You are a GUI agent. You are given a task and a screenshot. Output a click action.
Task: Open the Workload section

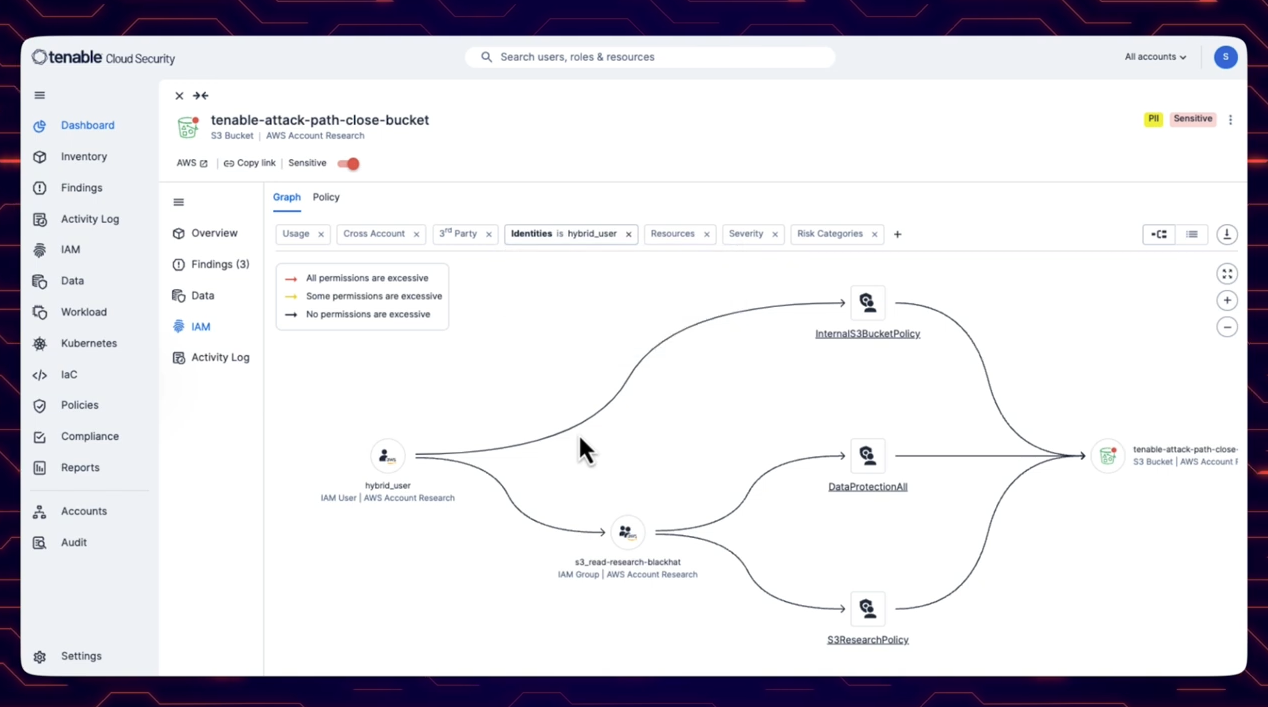70,312
